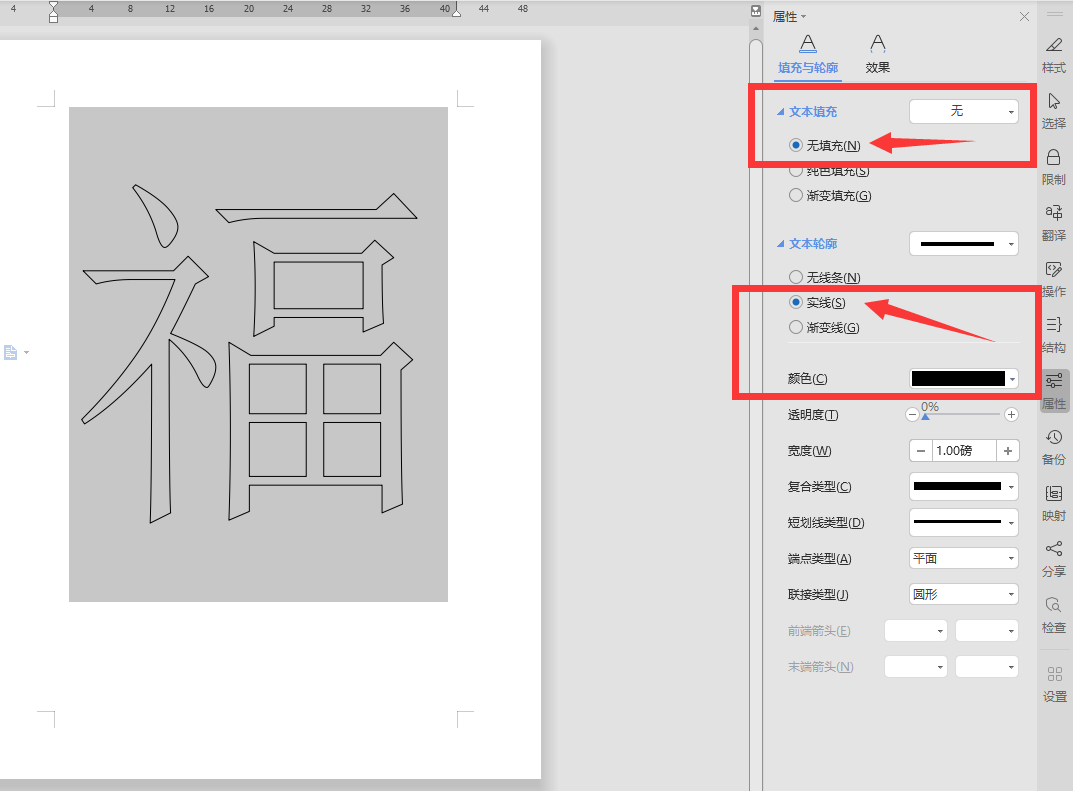Click the 属性 (Properties) sidebar icon
Image resolution: width=1073 pixels, height=791 pixels.
[x=1054, y=391]
